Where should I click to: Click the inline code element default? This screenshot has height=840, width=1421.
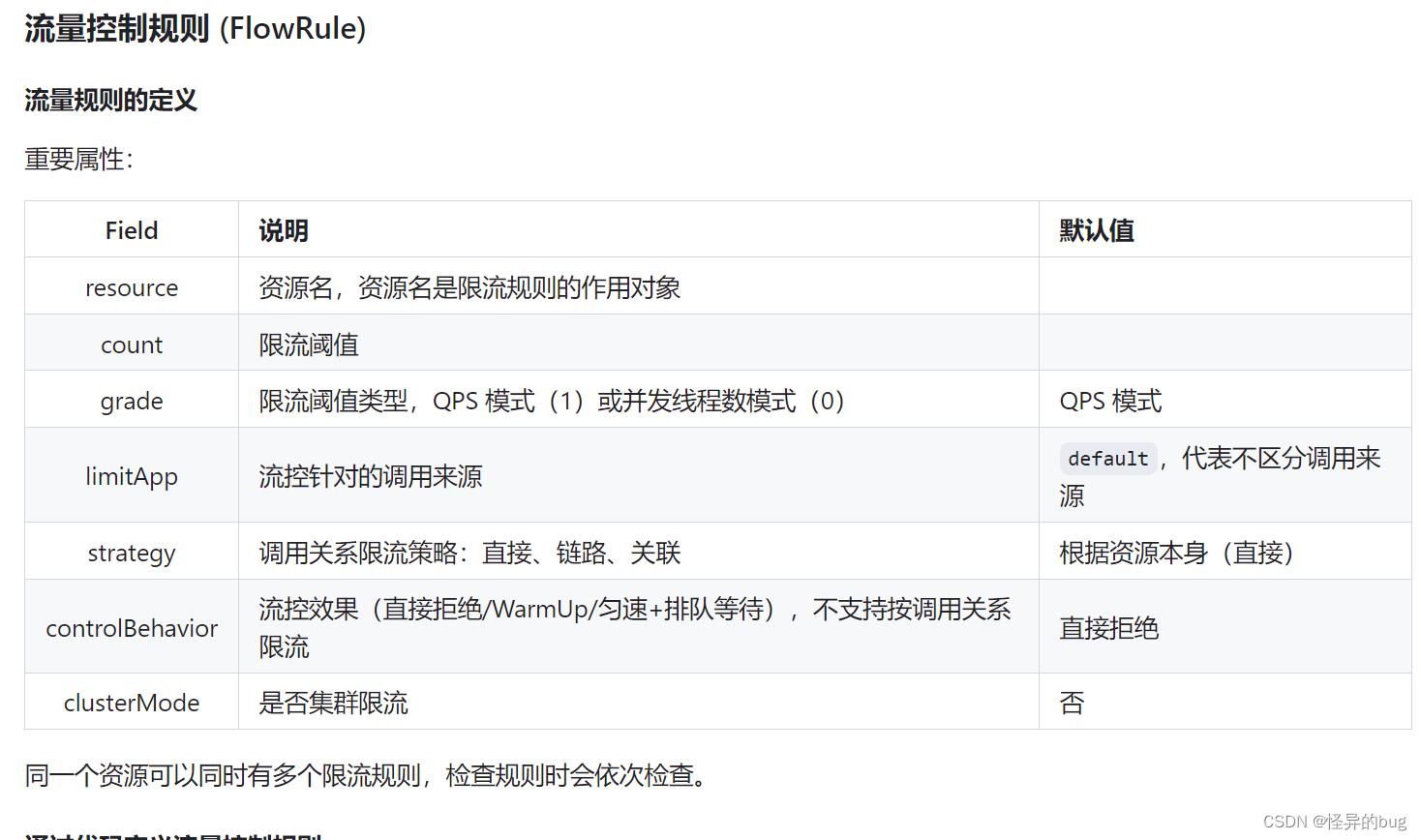1107,458
